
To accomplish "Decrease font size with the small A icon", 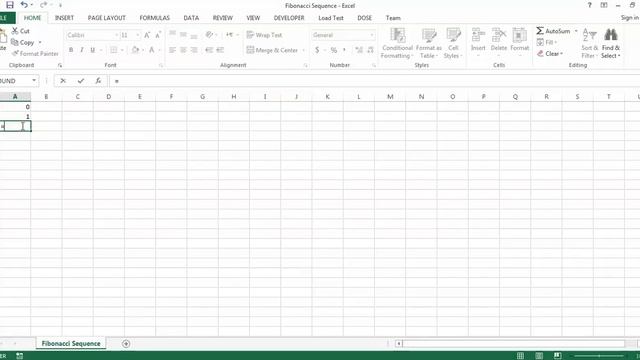I will tap(158, 35).
